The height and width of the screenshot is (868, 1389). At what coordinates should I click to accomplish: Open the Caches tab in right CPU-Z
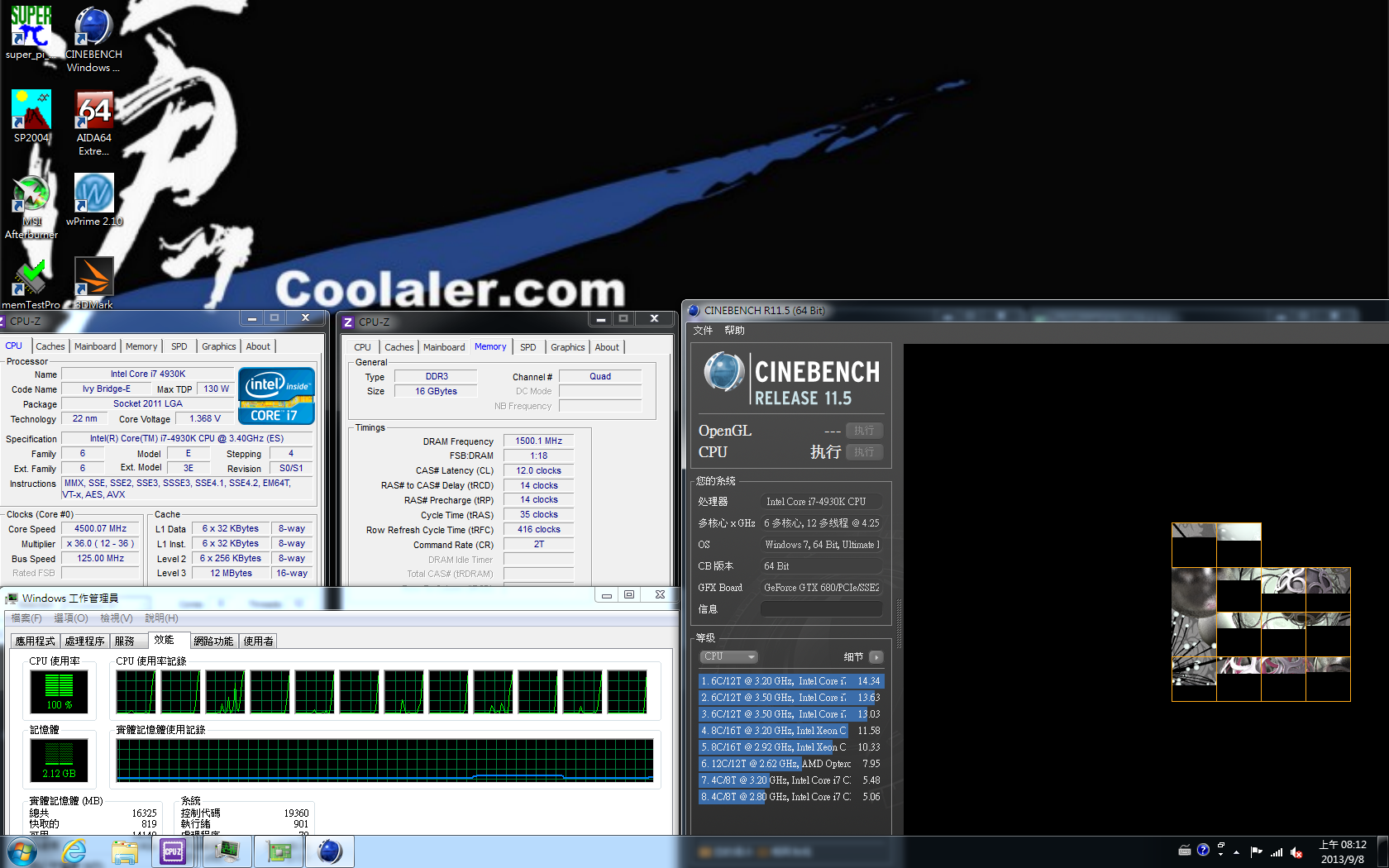coord(399,347)
